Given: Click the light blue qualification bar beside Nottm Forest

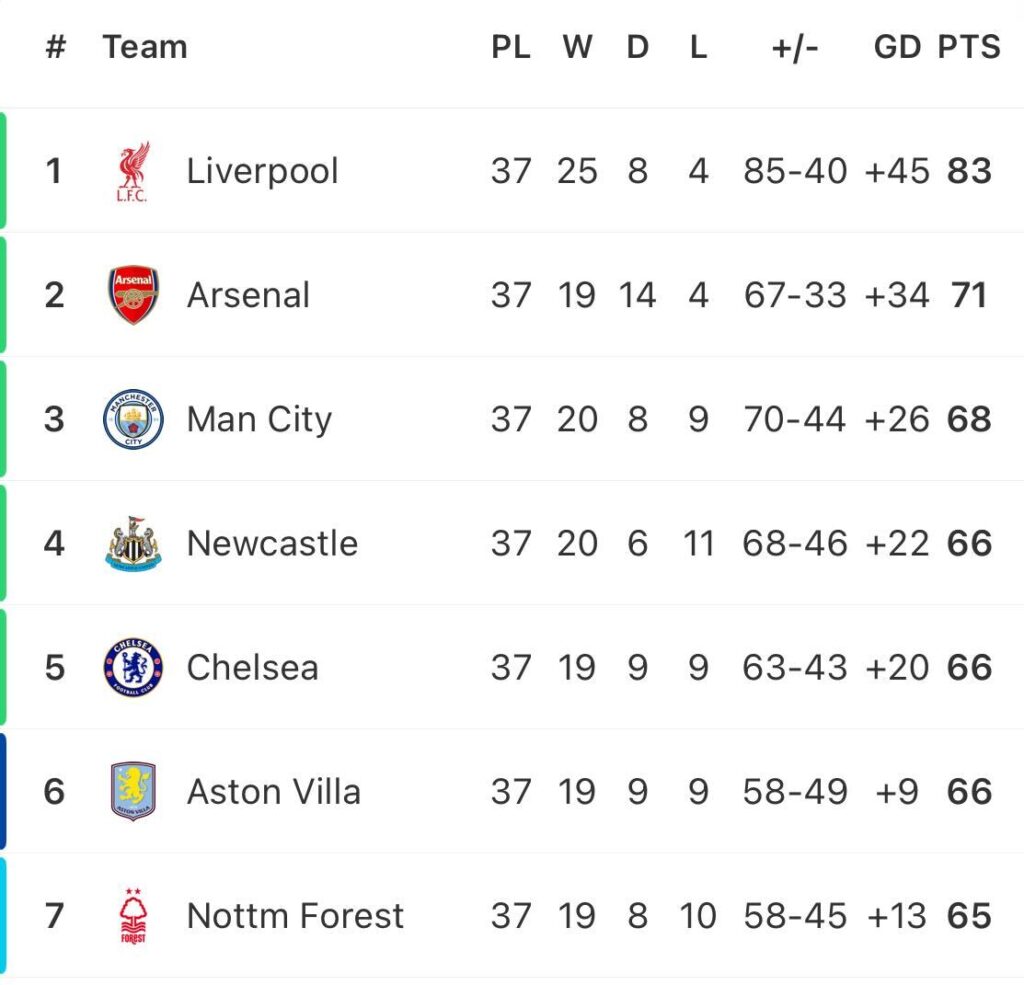Looking at the screenshot, I should click(3, 916).
